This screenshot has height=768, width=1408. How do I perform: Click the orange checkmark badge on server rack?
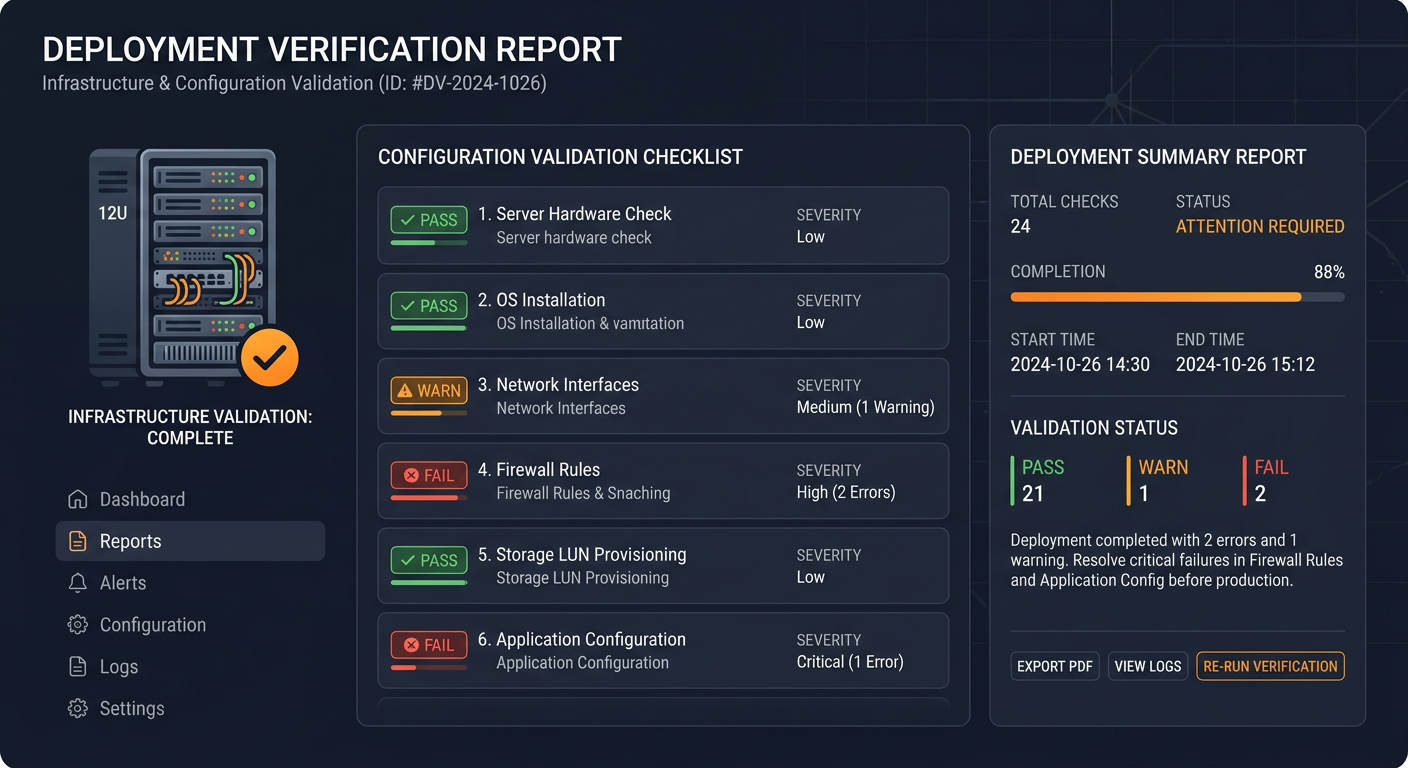pos(270,356)
